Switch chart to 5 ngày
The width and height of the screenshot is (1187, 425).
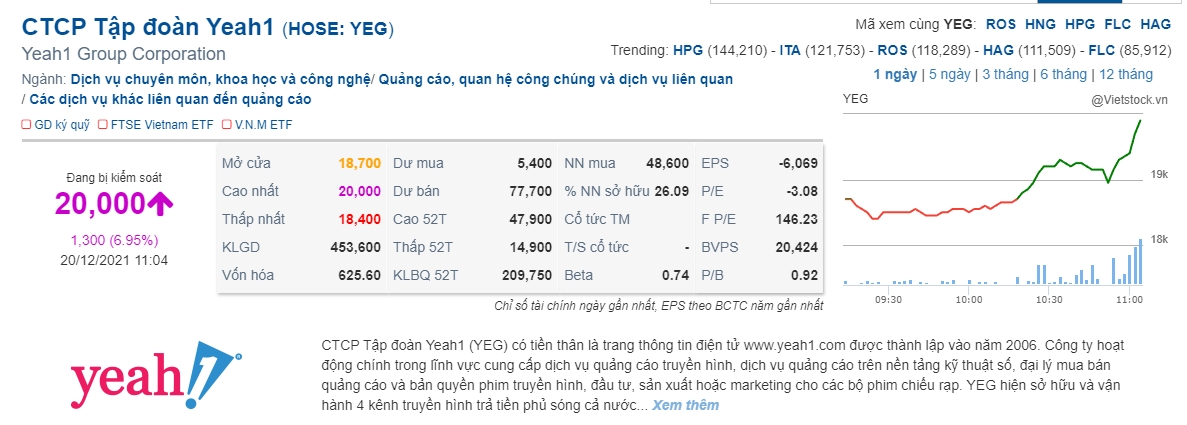click(x=949, y=74)
